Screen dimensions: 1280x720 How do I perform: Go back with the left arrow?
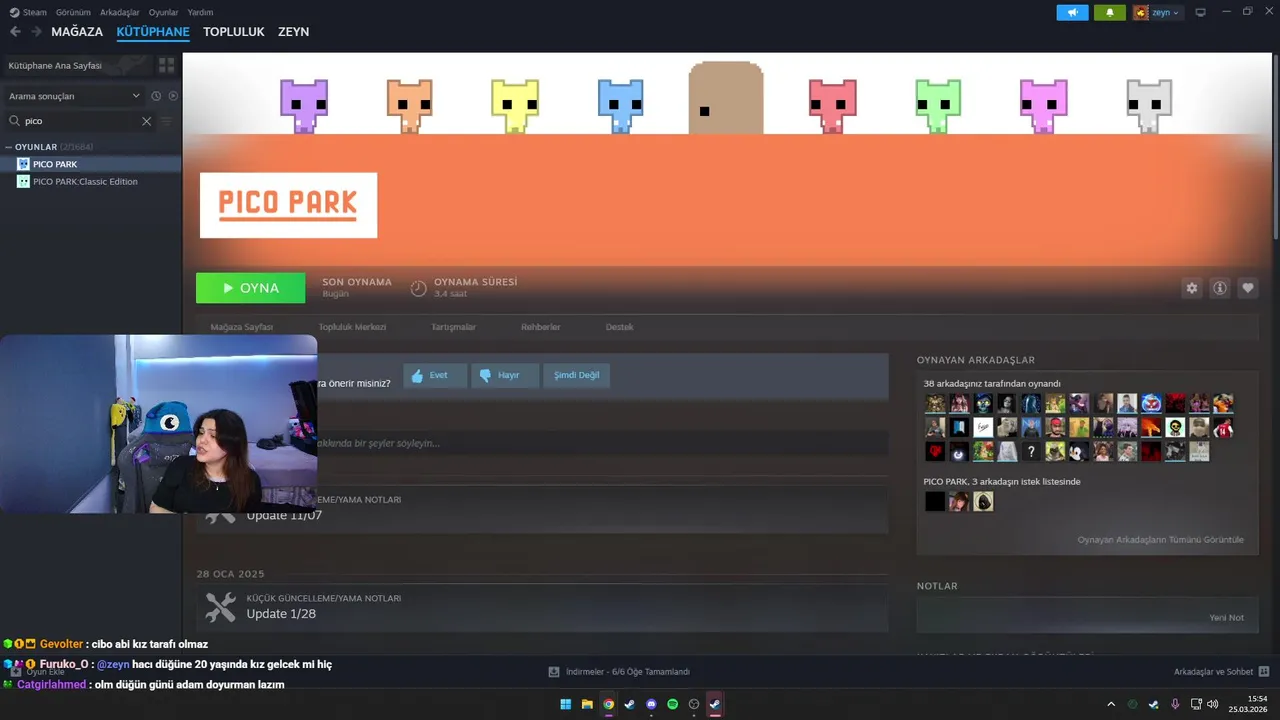click(x=15, y=32)
